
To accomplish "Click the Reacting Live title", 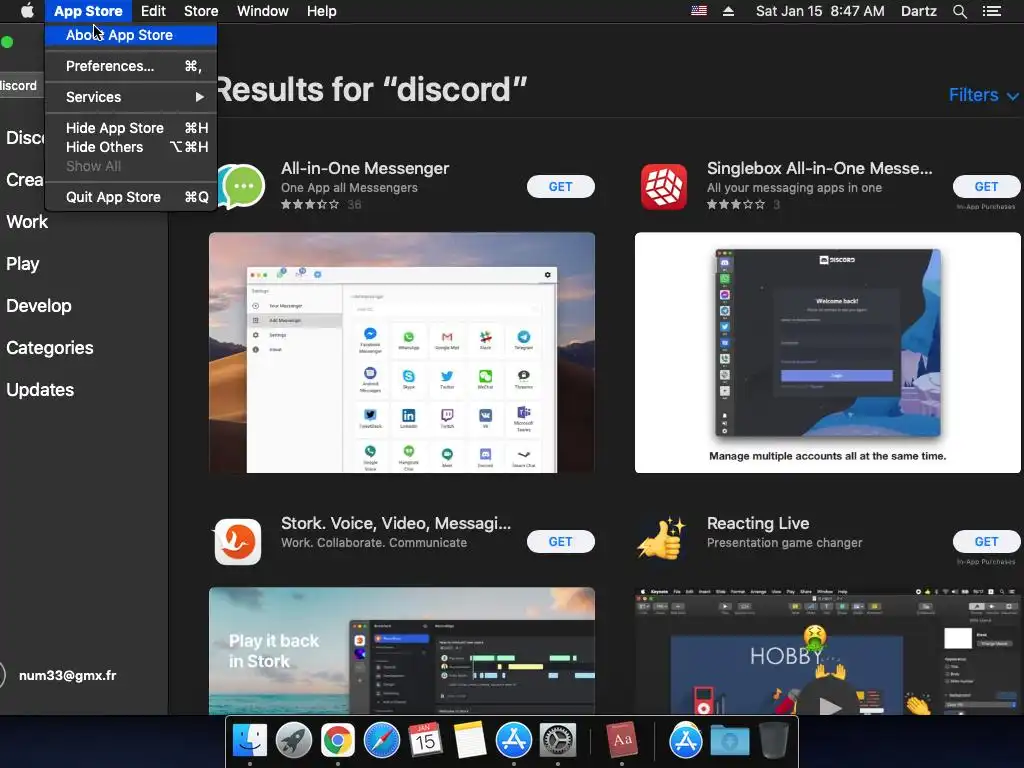I will 758,524.
